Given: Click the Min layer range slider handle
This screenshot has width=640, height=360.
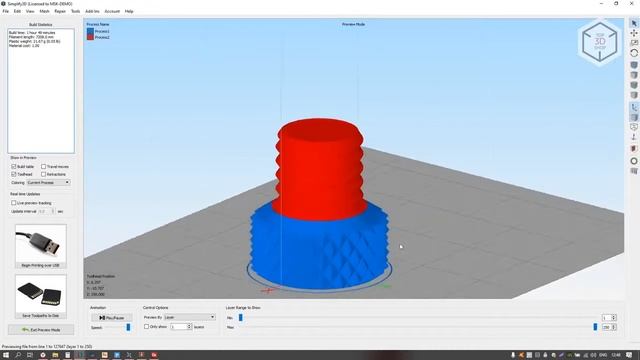Looking at the screenshot, I should tap(240, 318).
